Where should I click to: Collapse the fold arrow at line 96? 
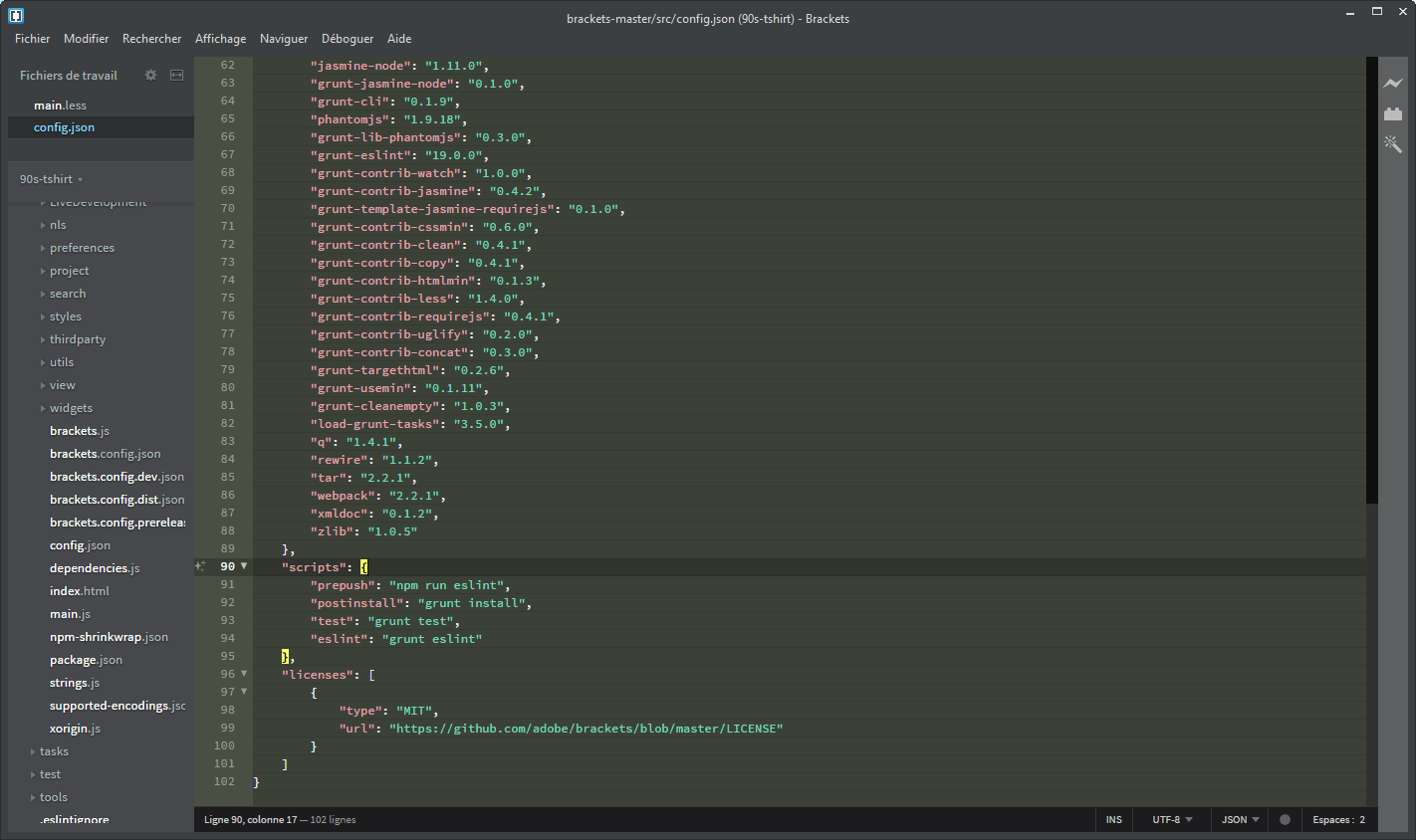(244, 673)
